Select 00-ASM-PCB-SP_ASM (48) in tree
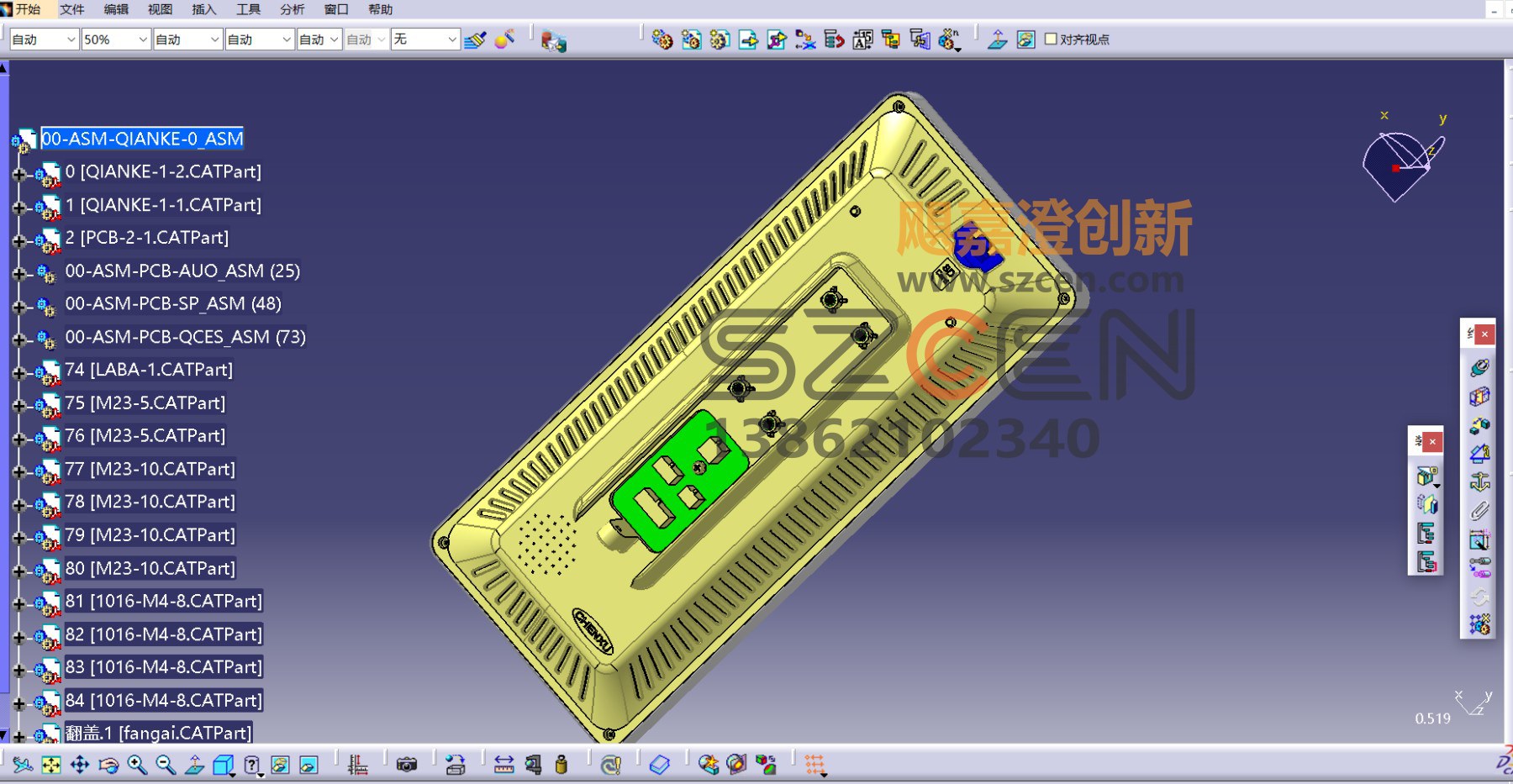The height and width of the screenshot is (784, 1513). pyautogui.click(x=173, y=303)
